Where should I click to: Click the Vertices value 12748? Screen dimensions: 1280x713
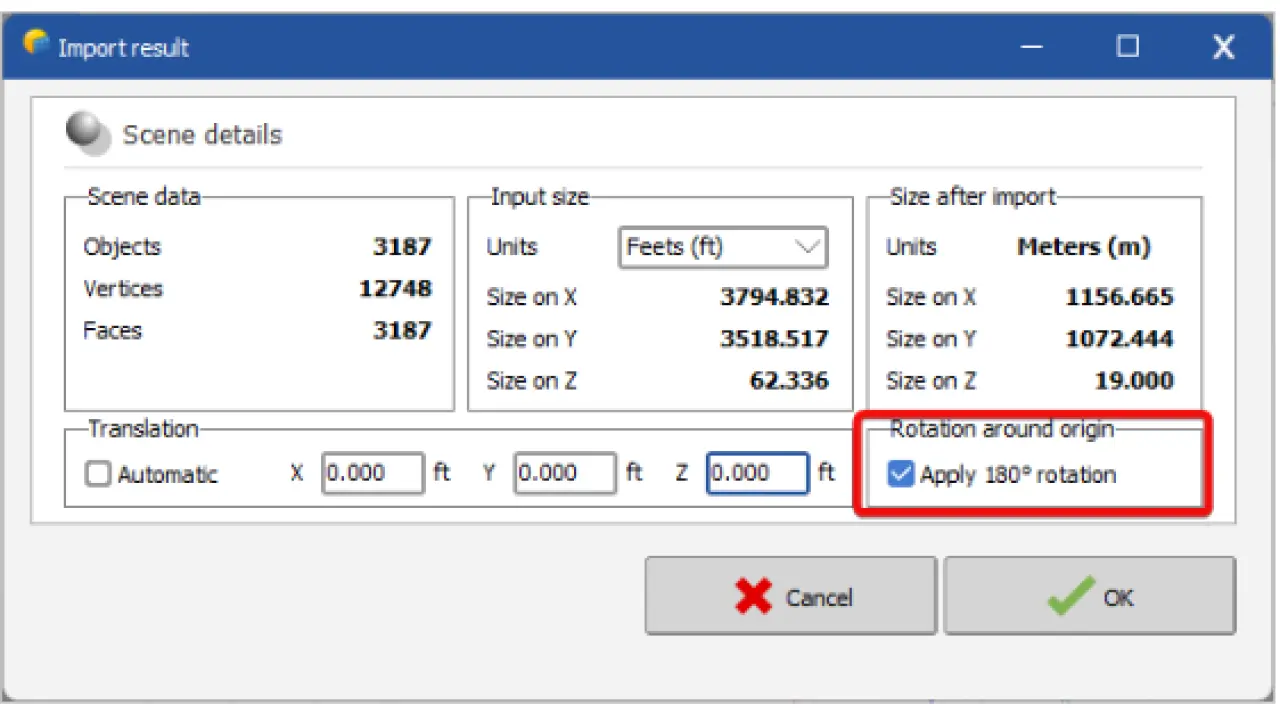395,289
